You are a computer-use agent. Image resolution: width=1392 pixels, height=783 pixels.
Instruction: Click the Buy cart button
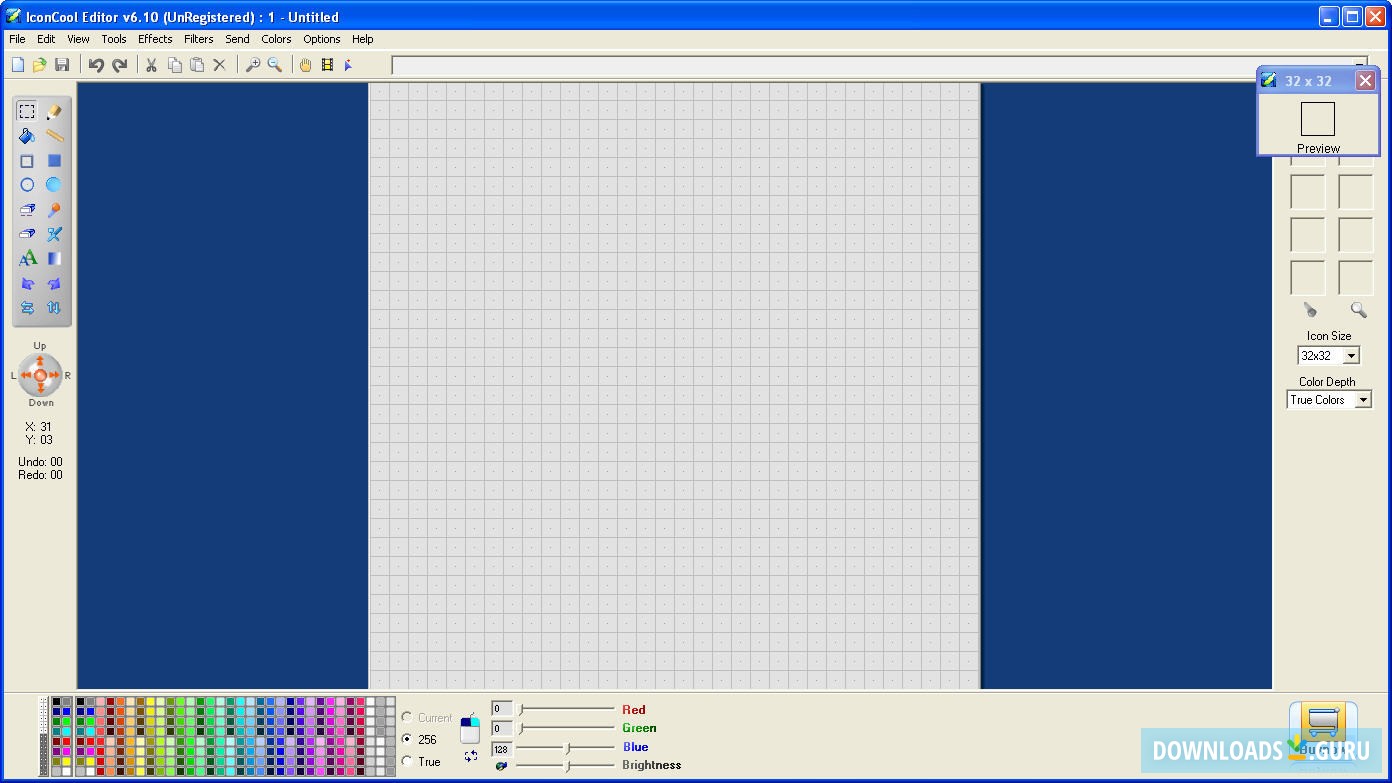tap(1323, 730)
